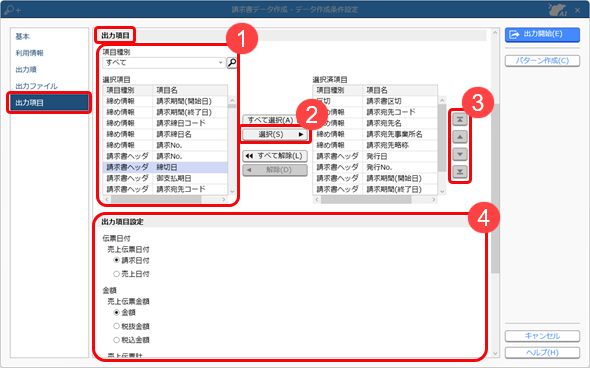Select the 締切日 row in 選択項目

(165, 167)
